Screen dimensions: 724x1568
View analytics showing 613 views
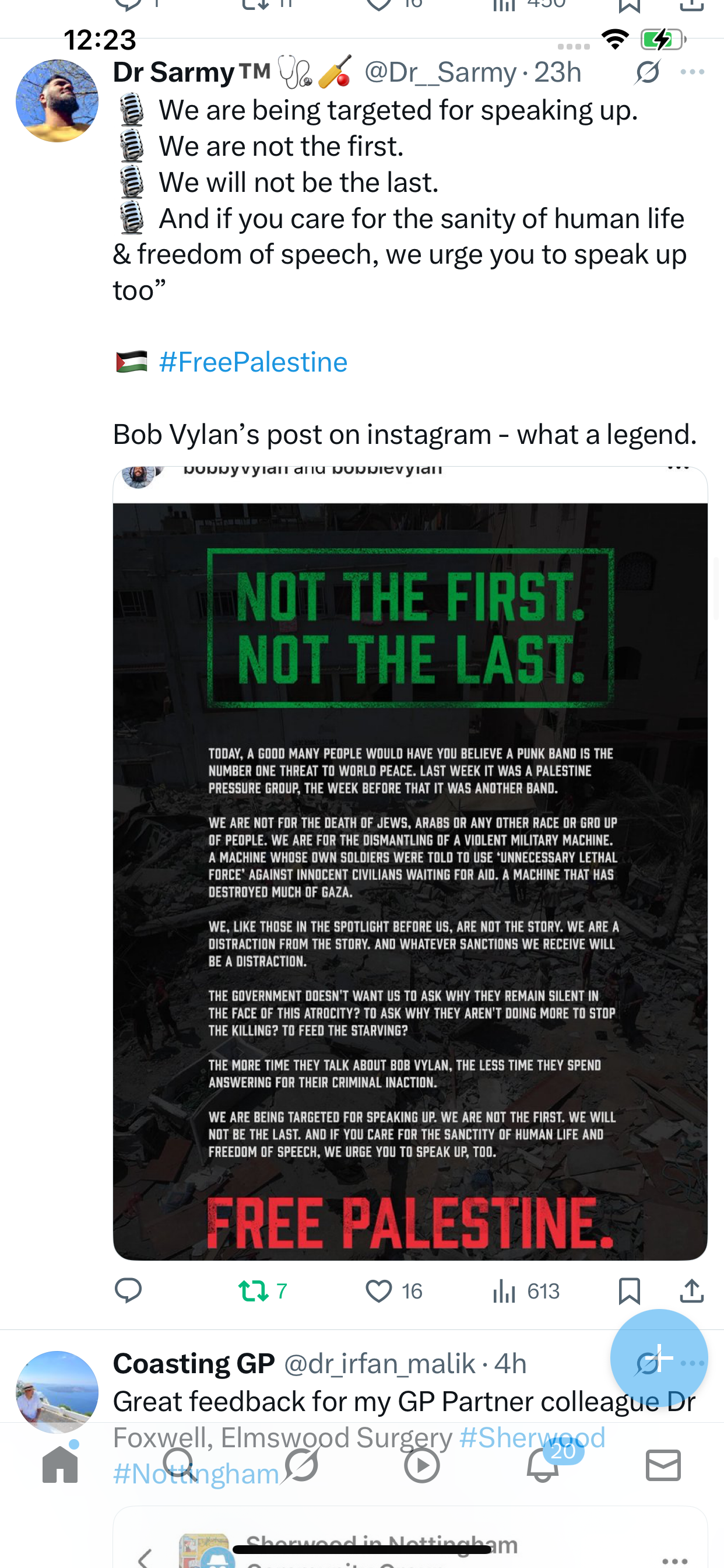pos(526,1291)
